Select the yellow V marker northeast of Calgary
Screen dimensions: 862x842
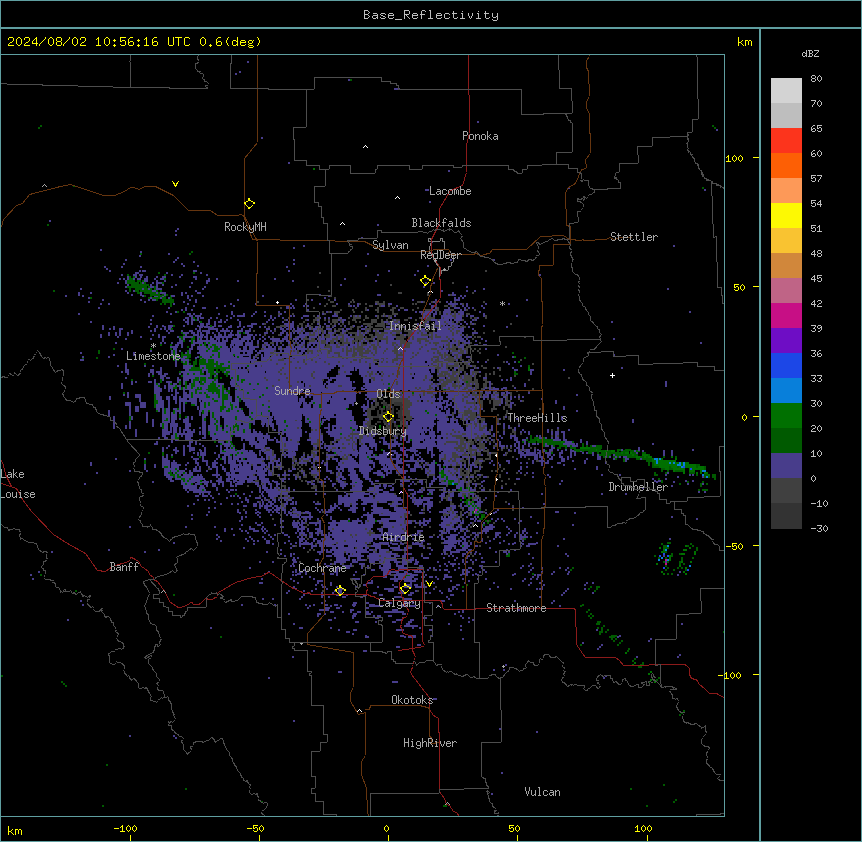point(429,584)
